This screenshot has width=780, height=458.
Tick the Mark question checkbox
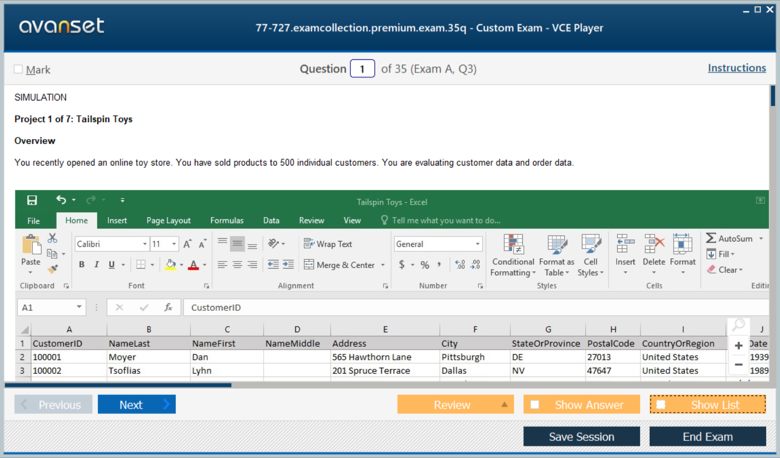coord(18,69)
